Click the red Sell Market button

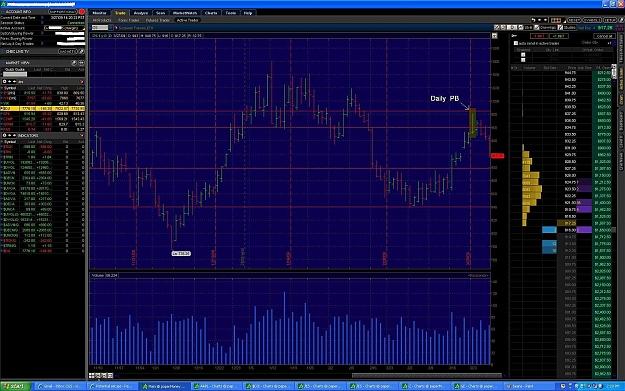click(539, 36)
